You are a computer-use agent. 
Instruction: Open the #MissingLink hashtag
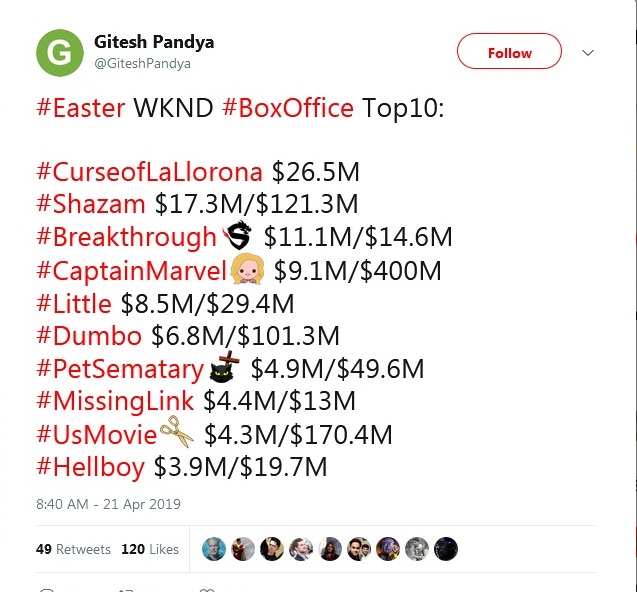pyautogui.click(x=115, y=401)
